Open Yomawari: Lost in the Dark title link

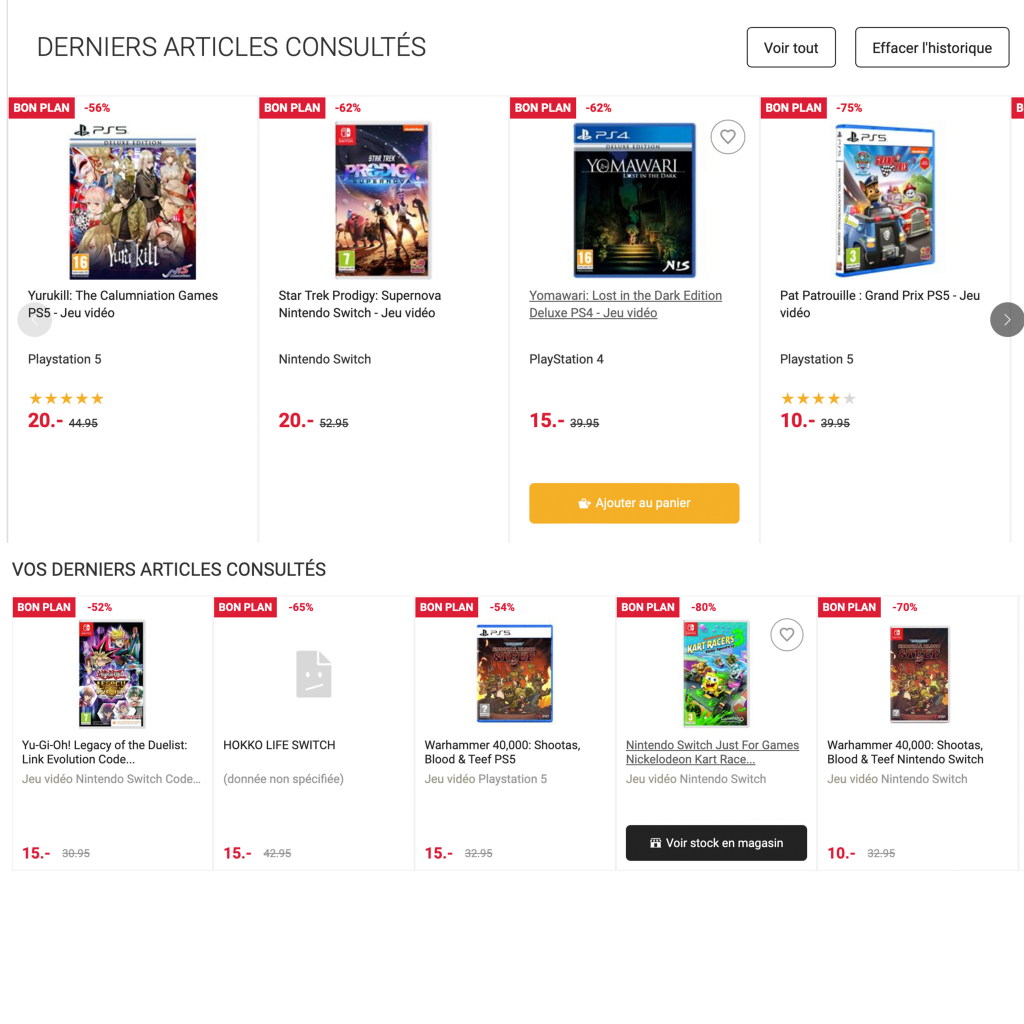click(x=625, y=304)
